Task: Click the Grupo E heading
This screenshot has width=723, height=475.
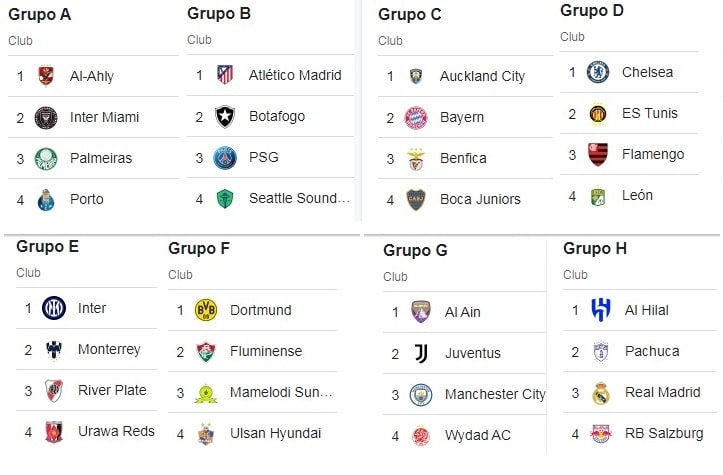Action: [47, 247]
